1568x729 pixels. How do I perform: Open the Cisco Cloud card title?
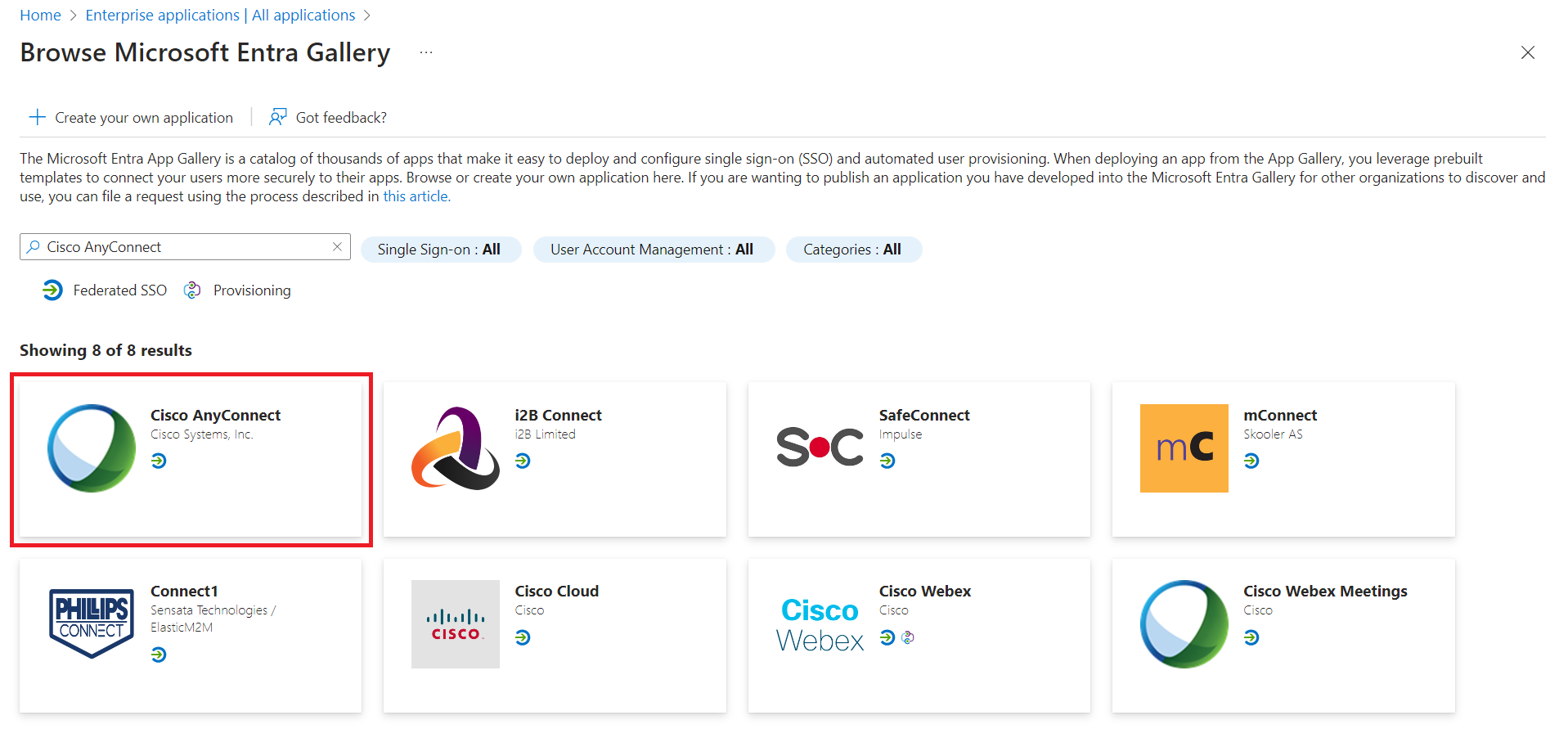(x=556, y=591)
